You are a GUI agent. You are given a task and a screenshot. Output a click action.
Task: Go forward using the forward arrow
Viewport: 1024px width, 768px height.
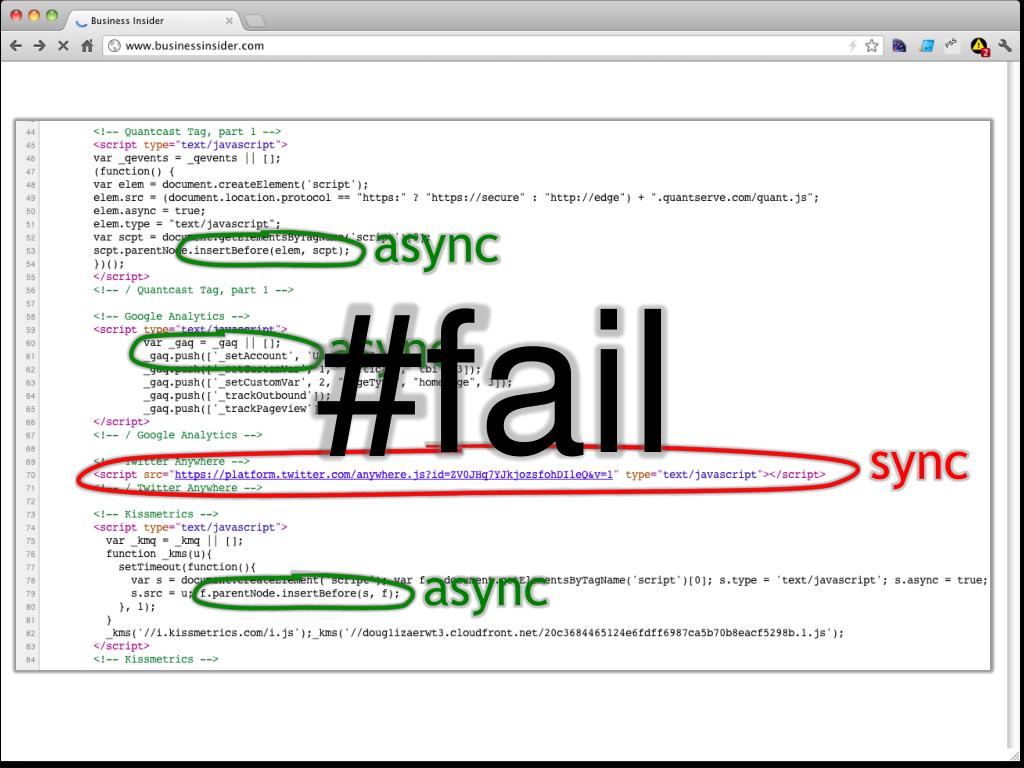[x=39, y=46]
